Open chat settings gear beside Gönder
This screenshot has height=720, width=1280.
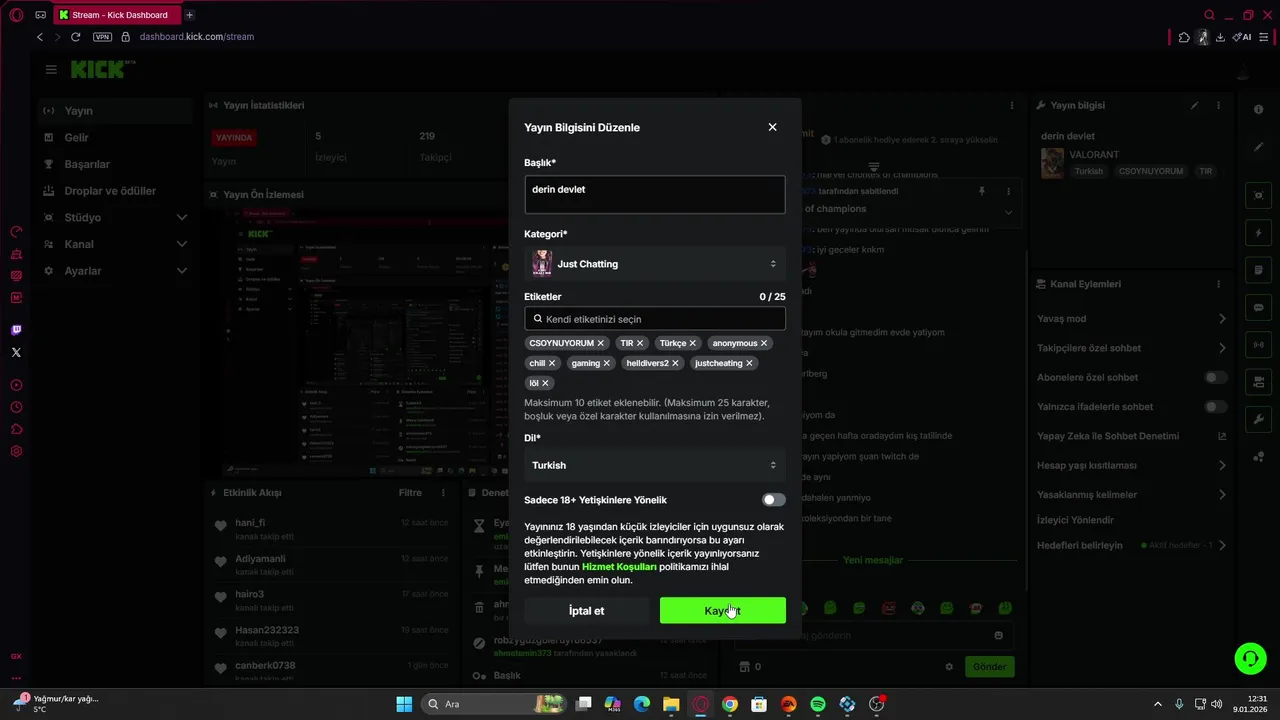click(949, 667)
